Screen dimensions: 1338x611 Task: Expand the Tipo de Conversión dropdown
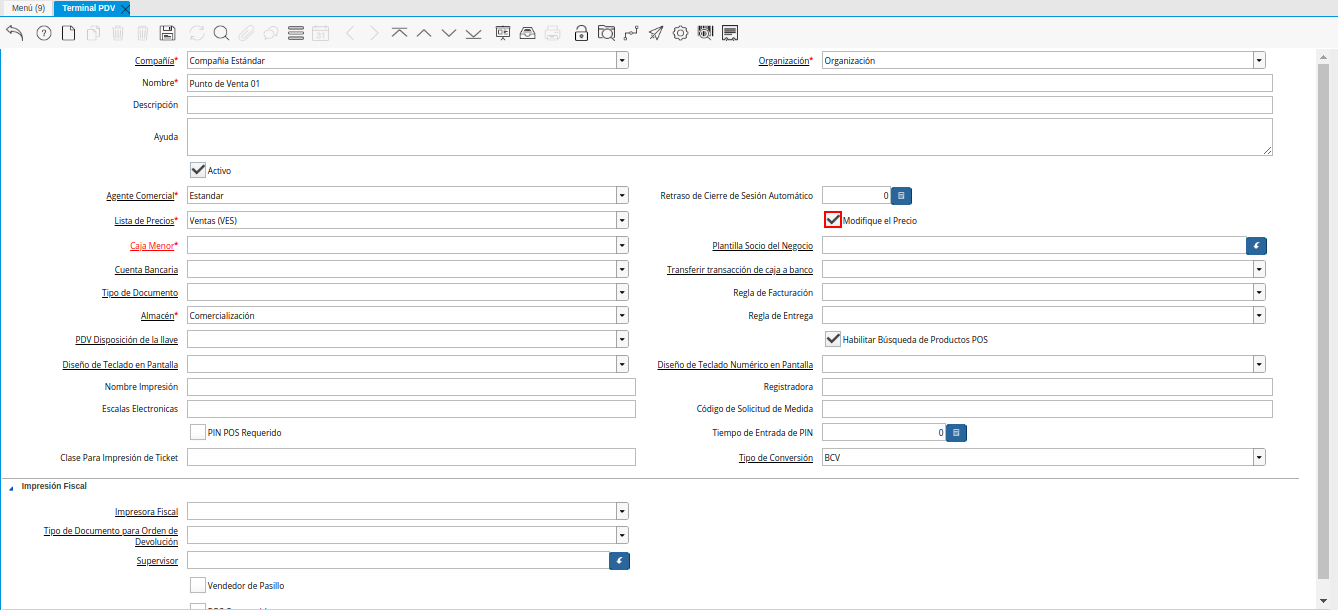[x=1259, y=457]
